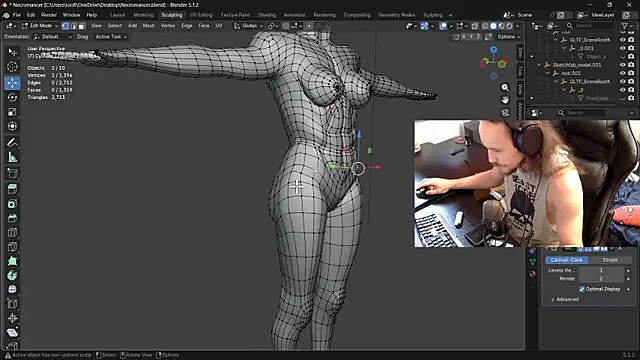This screenshot has height=360, width=640.
Task: Hide Sketchfab_model.001 with its eye icon
Action: [x=623, y=65]
